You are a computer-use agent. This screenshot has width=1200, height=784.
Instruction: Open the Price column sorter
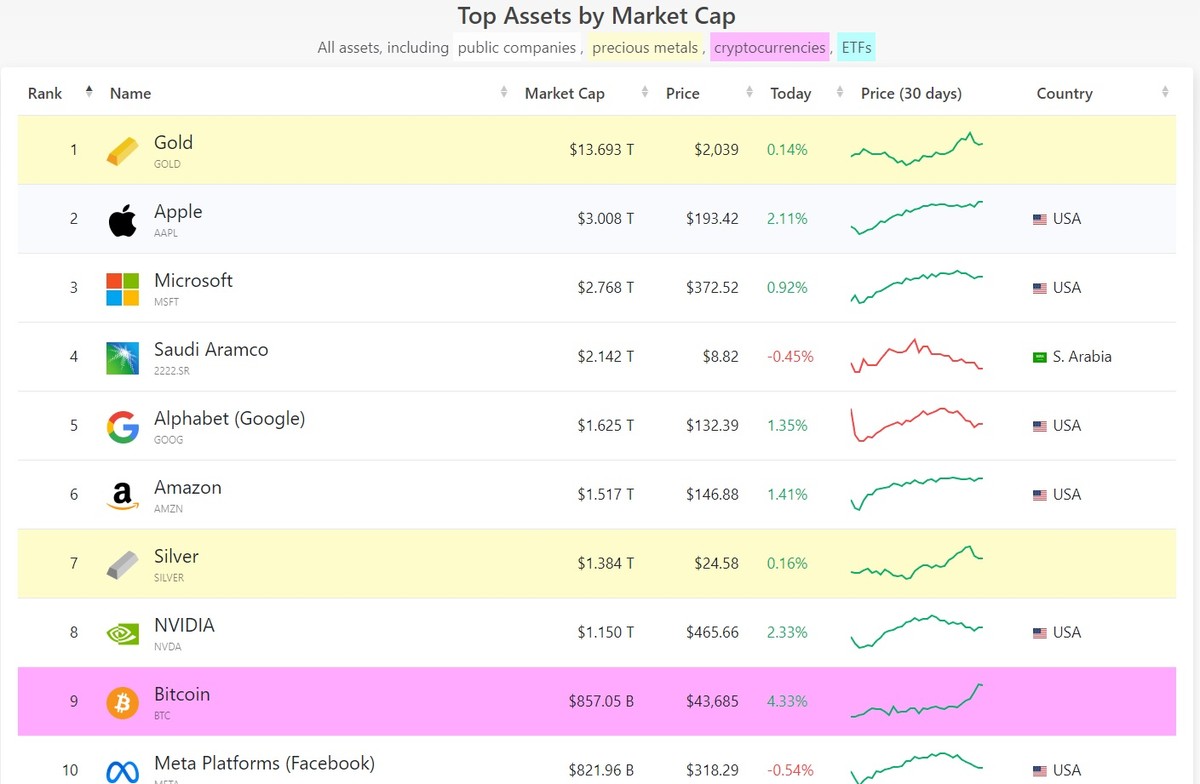[x=748, y=93]
